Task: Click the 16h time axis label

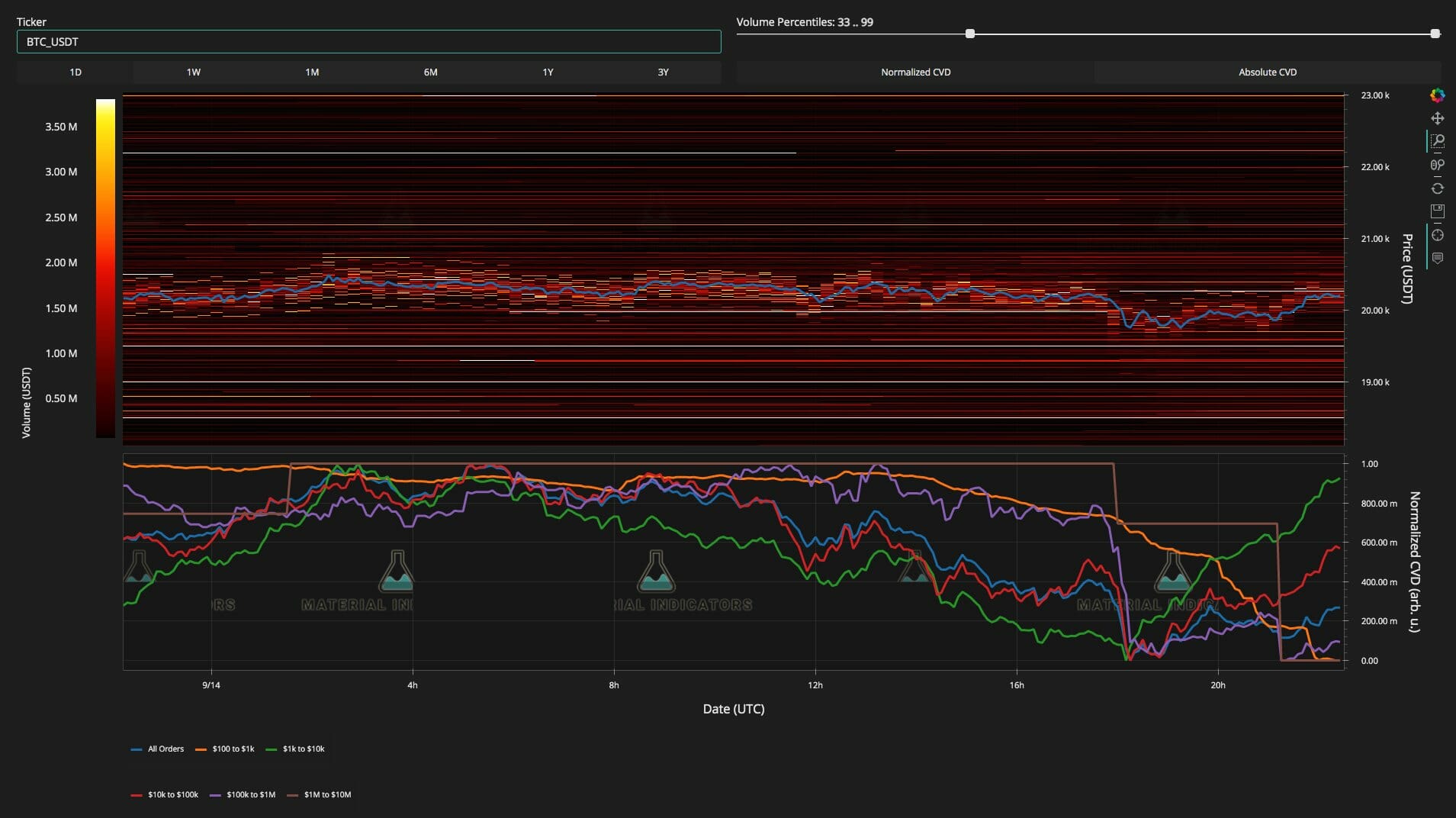Action: (x=1017, y=685)
